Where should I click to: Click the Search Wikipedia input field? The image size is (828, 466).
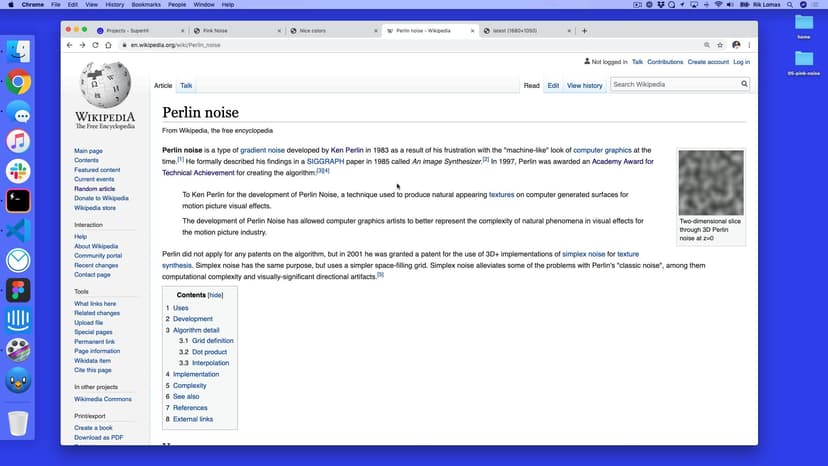tap(675, 85)
